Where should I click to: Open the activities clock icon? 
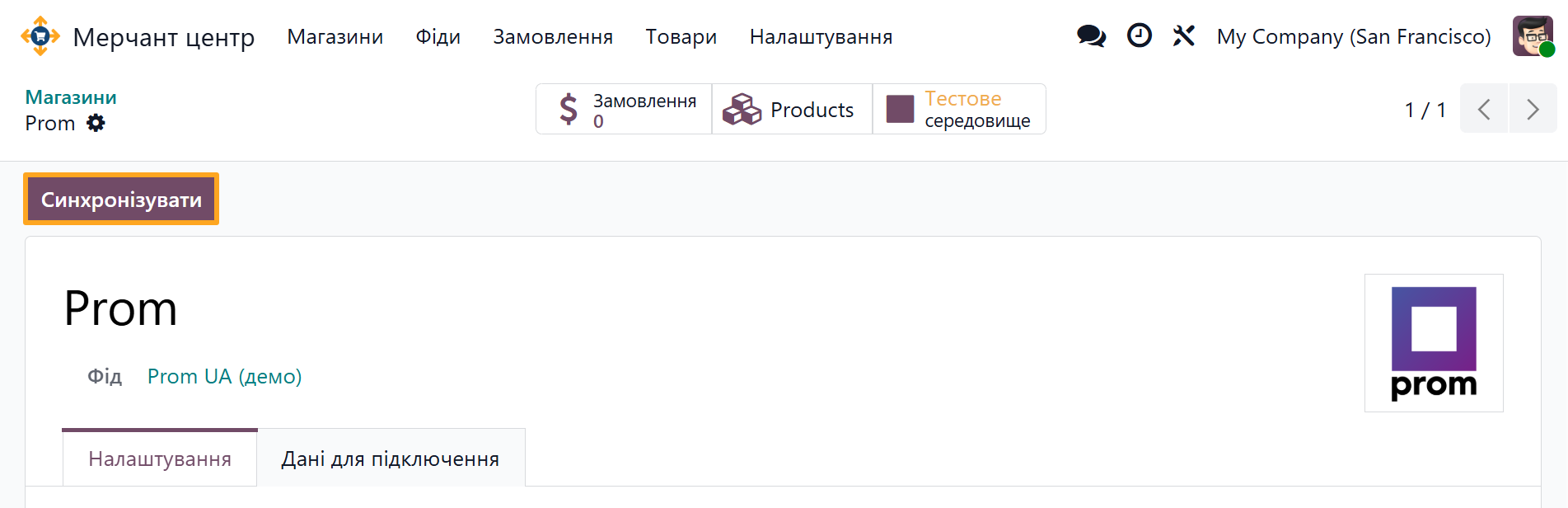[x=1139, y=35]
